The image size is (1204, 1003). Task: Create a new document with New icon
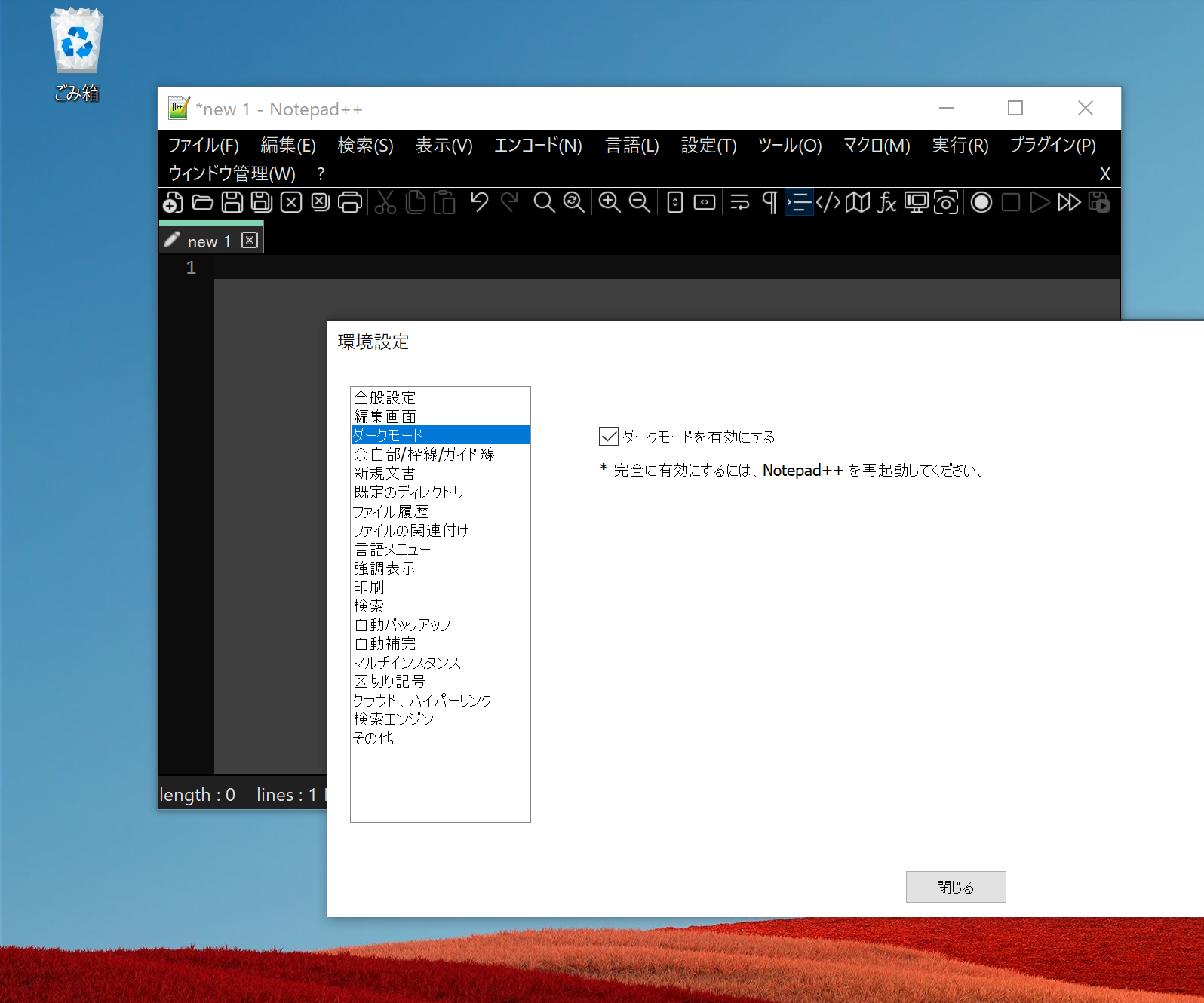click(x=173, y=202)
